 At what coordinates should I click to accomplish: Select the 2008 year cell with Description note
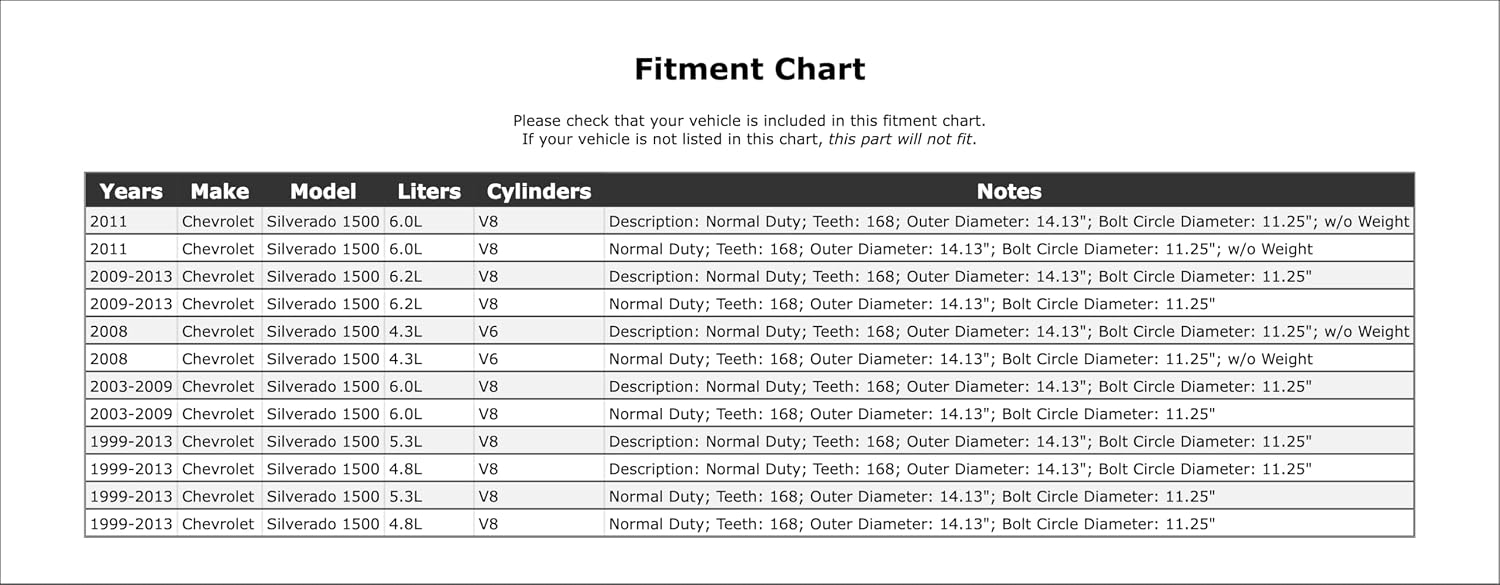(131, 331)
